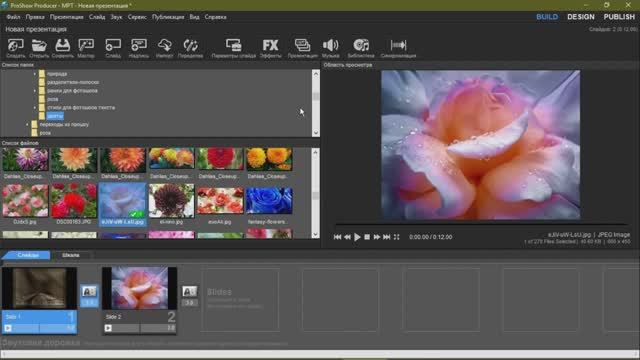Screen dimensions: 640x360
Task: Toggle full-screen preview icon
Action: [x=396, y=237]
